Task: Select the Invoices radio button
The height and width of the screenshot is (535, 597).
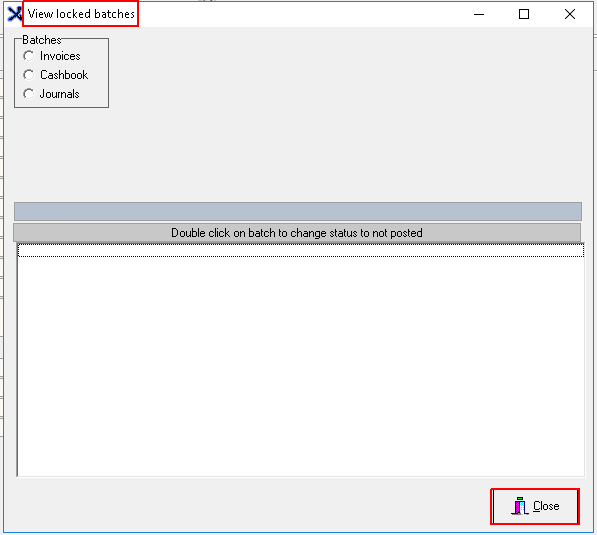Action: (29, 56)
